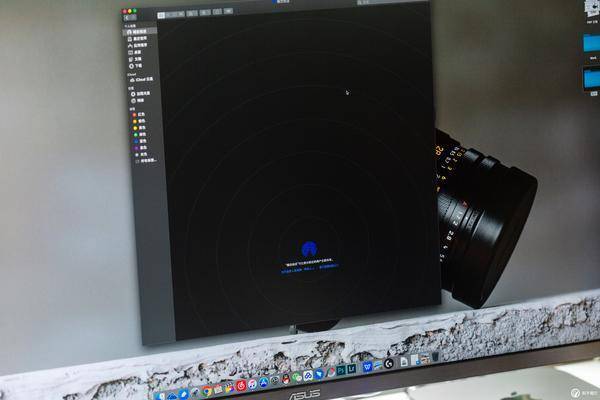Select Remote Disc under Locations

141,94
